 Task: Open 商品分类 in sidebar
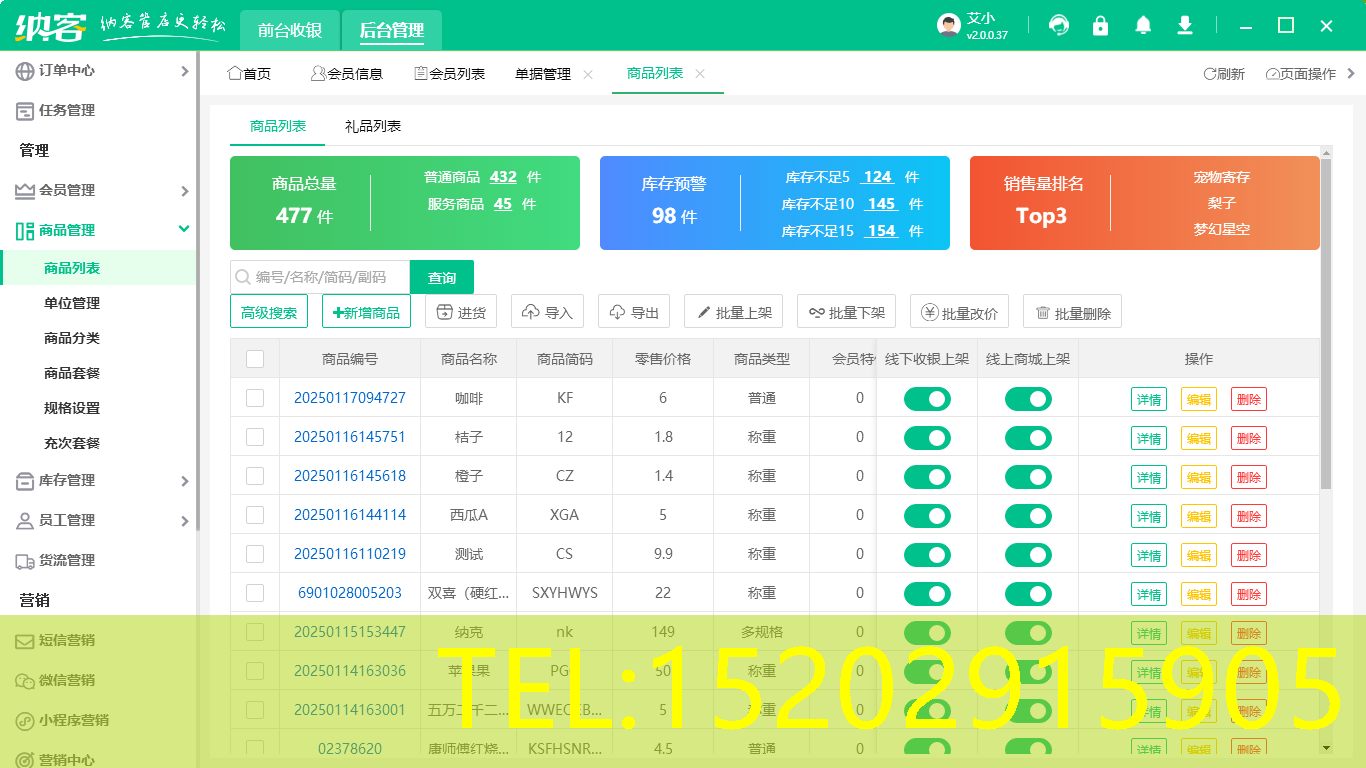pos(72,338)
